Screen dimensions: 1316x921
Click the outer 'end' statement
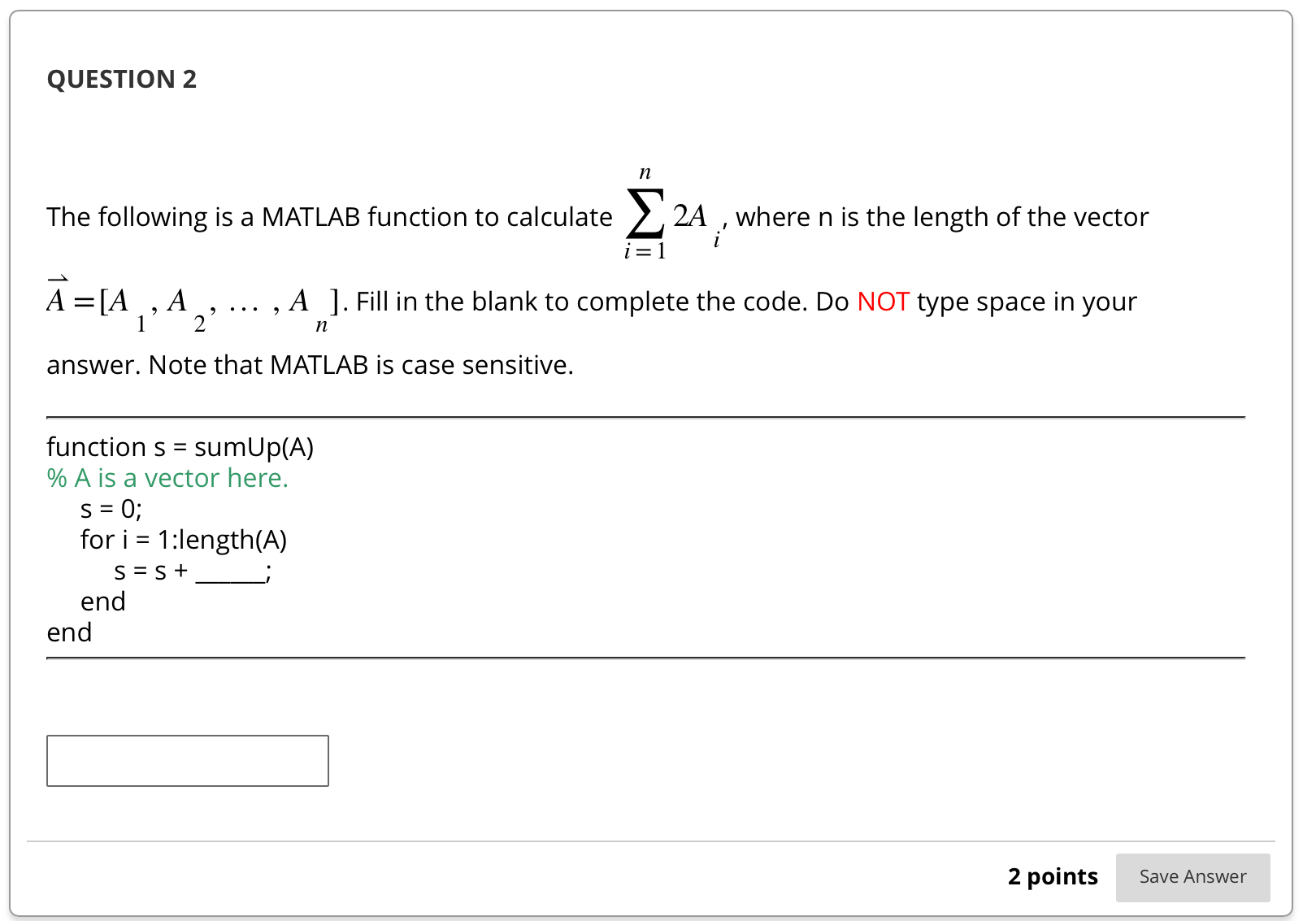tap(69, 632)
